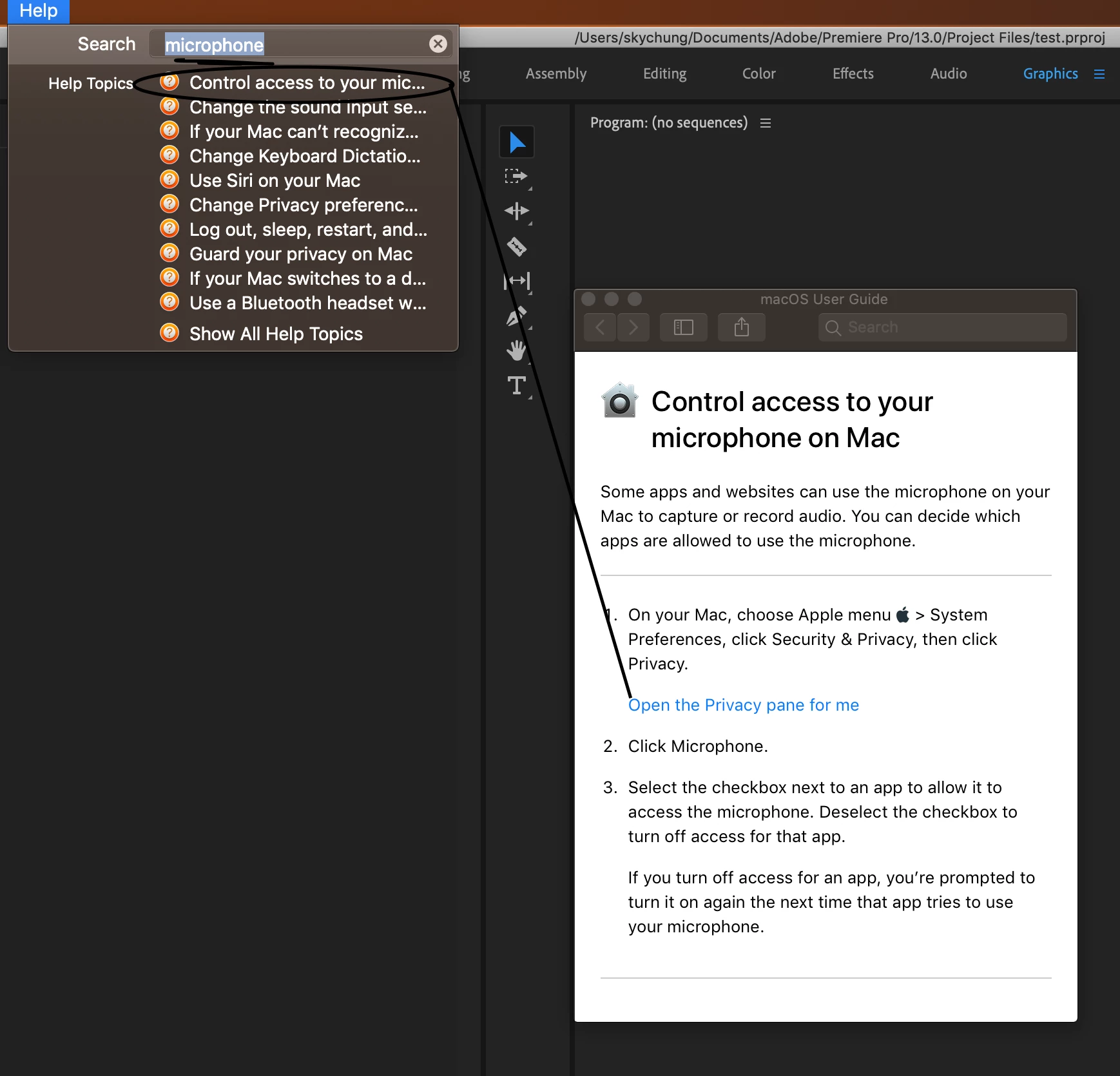Click the User Guide zoom window button
Image resolution: width=1120 pixels, height=1076 pixels.
point(635,299)
